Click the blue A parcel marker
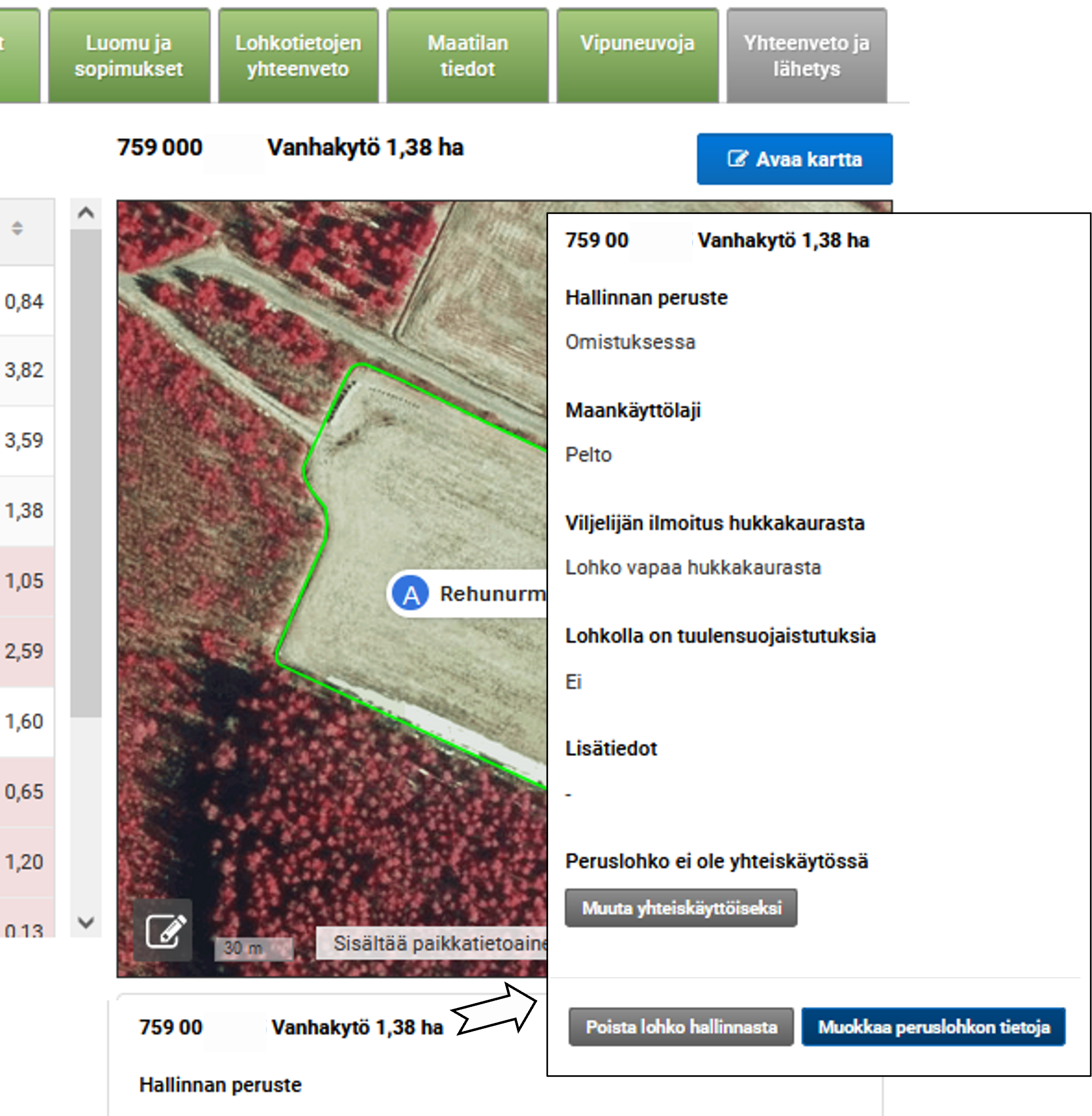1092x1116 pixels. pyautogui.click(x=410, y=594)
